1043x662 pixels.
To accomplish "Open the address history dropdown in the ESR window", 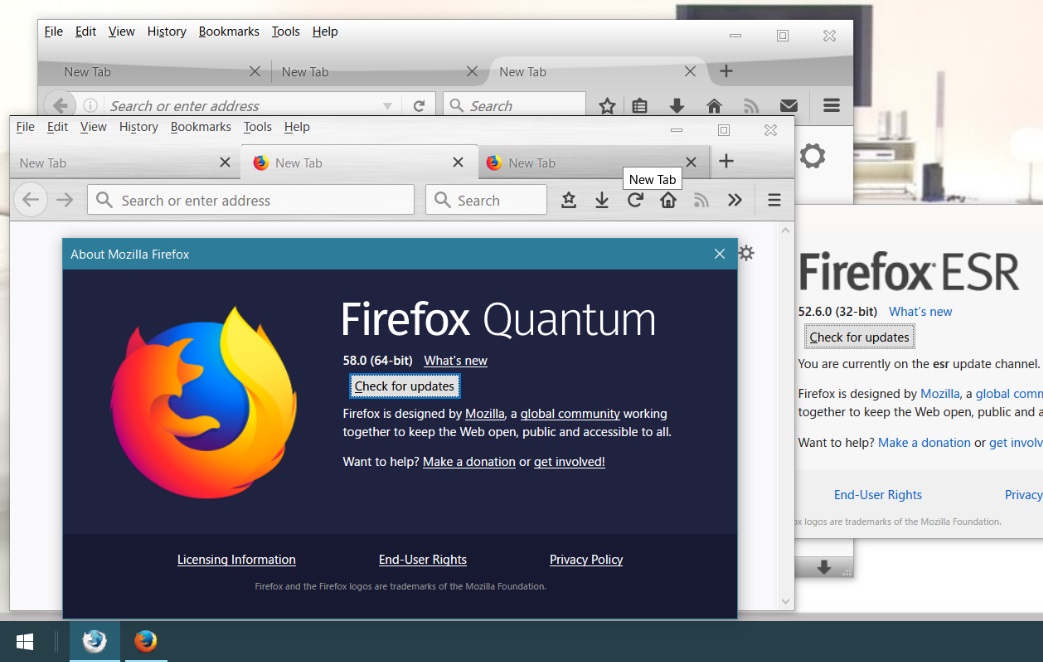I will point(387,106).
